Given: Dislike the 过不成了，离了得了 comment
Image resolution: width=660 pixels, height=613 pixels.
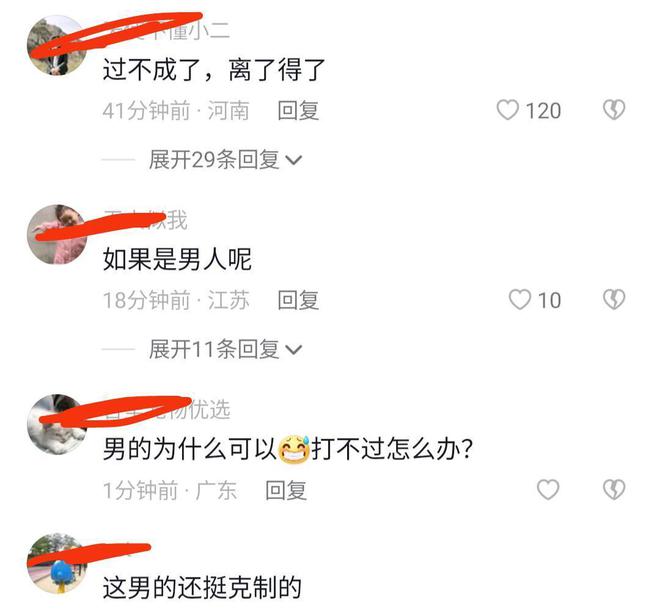Looking at the screenshot, I should [614, 110].
